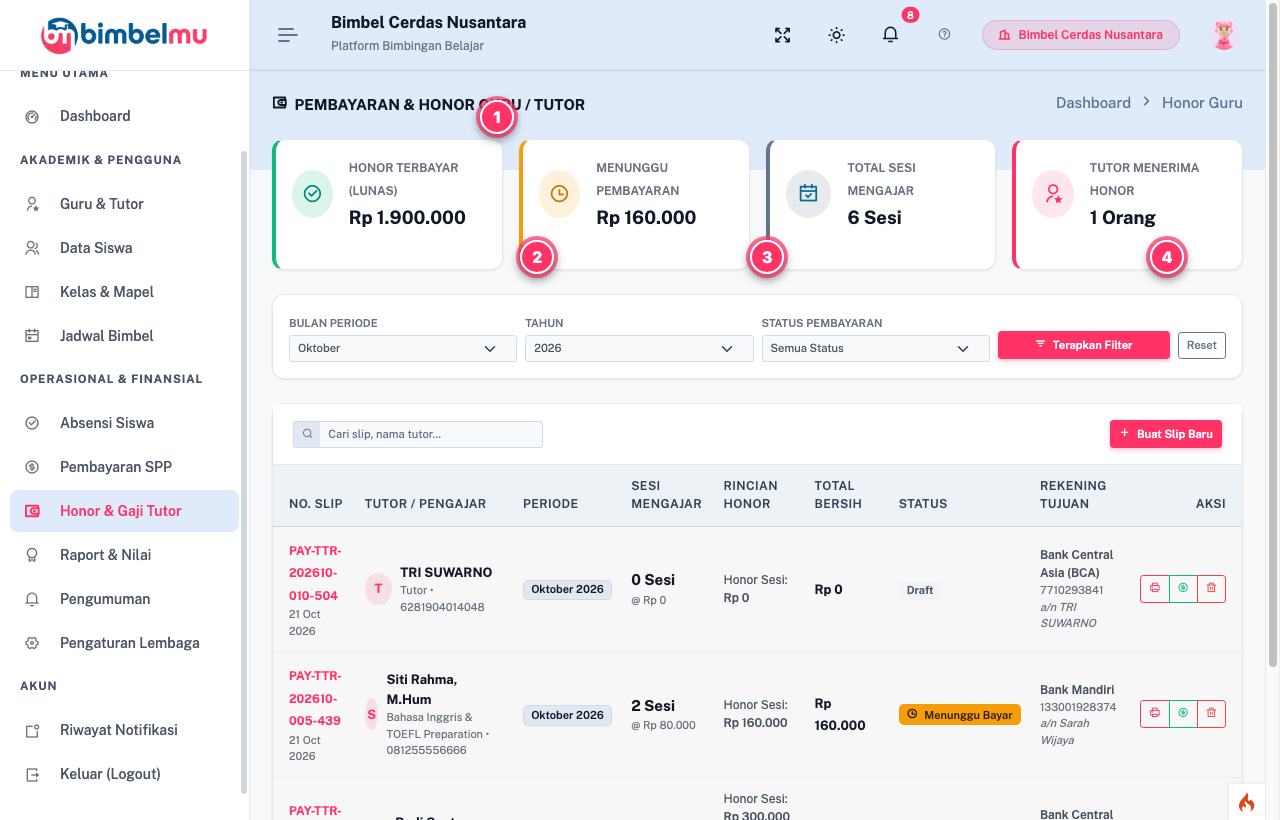Click the Total Sesi Mengajar calendar icon

[808, 194]
